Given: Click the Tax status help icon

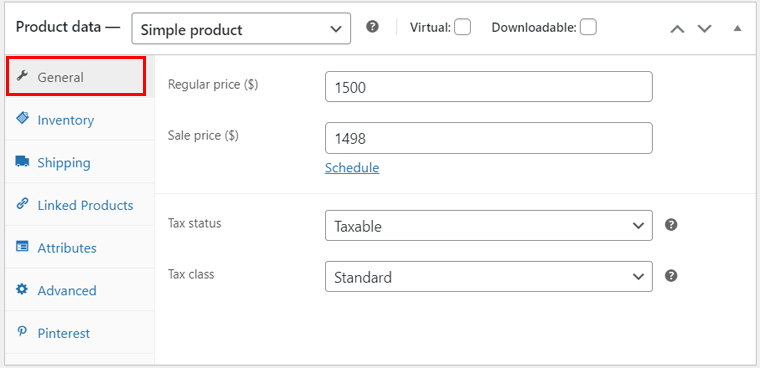Looking at the screenshot, I should point(671,225).
